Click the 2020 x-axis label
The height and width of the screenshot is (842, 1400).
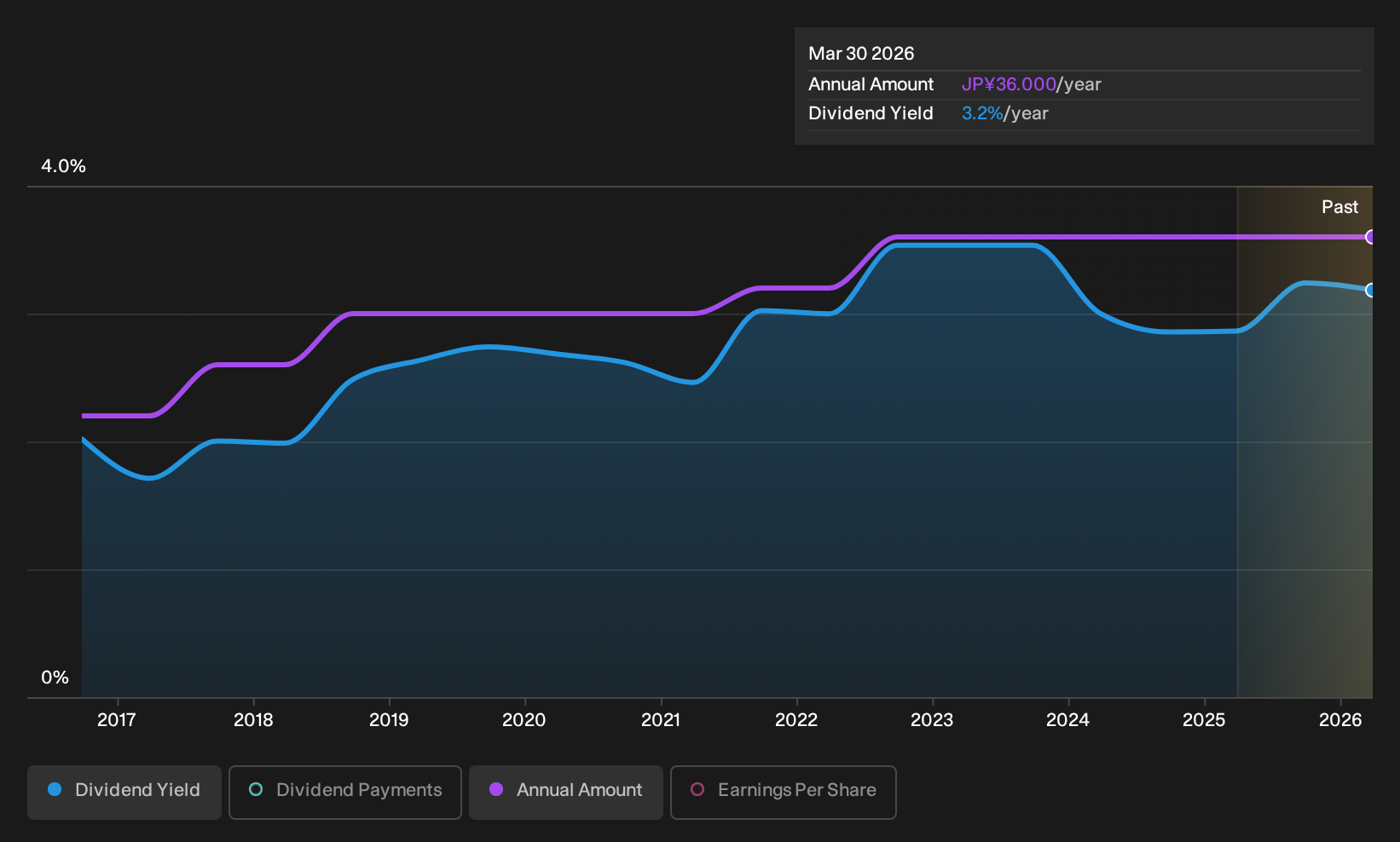click(x=524, y=720)
